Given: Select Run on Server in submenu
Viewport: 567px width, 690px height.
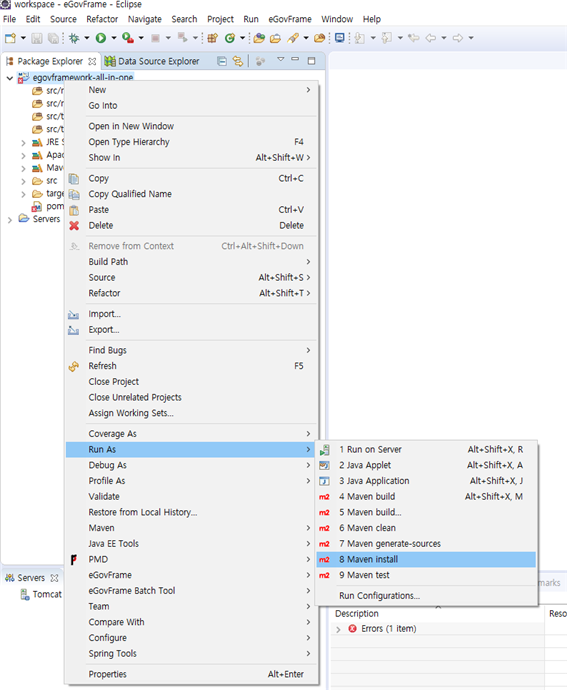Looking at the screenshot, I should tap(426, 450).
